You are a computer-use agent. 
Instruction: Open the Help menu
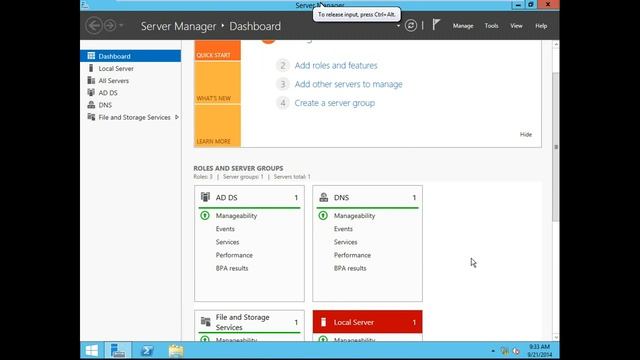point(541,26)
